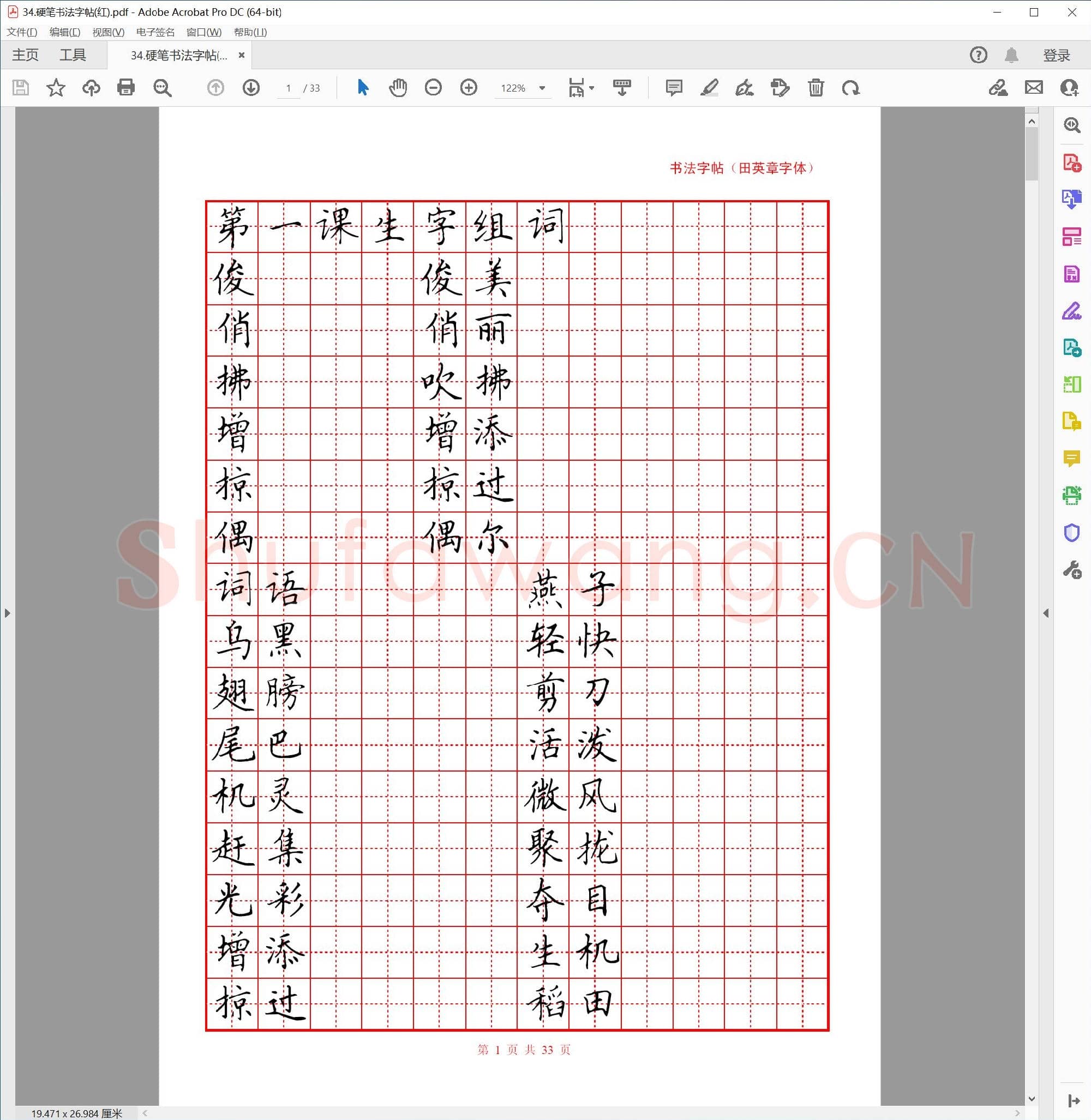The image size is (1091, 1120).
Task: Select the zoom level value 122%
Action: [514, 88]
